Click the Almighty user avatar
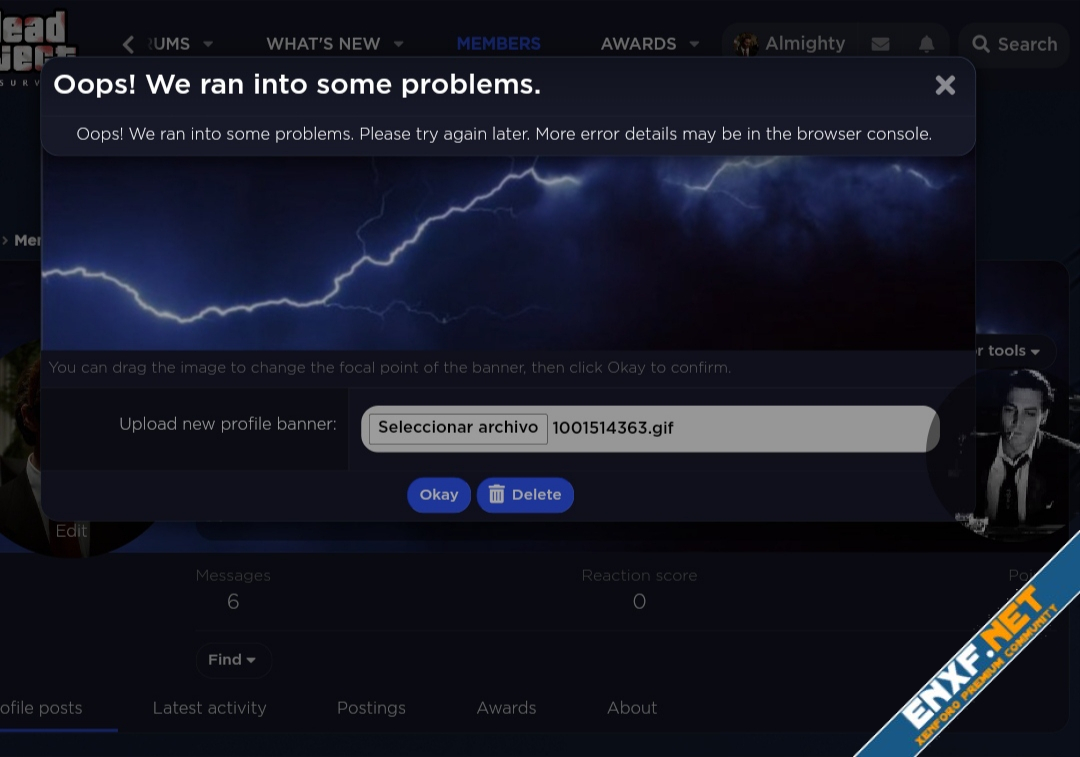Viewport: 1080px width, 757px height. click(x=745, y=44)
